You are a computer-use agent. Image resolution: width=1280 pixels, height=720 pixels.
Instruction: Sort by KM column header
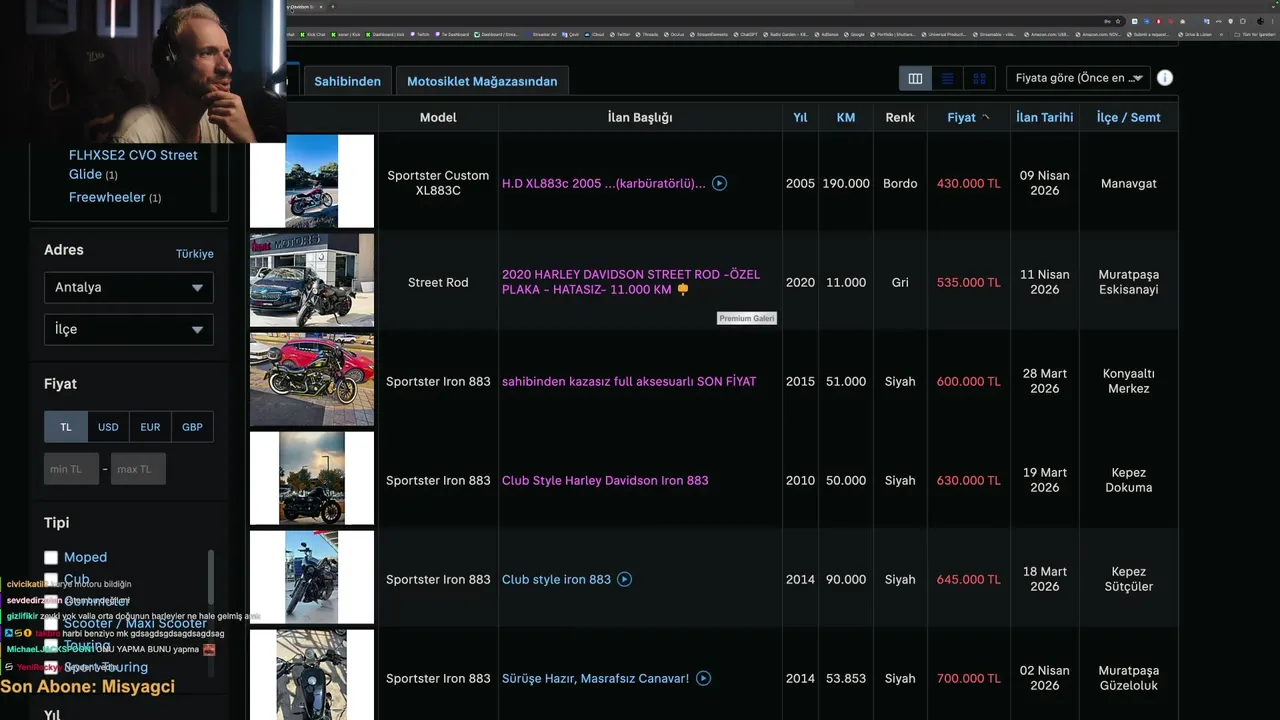click(x=846, y=117)
